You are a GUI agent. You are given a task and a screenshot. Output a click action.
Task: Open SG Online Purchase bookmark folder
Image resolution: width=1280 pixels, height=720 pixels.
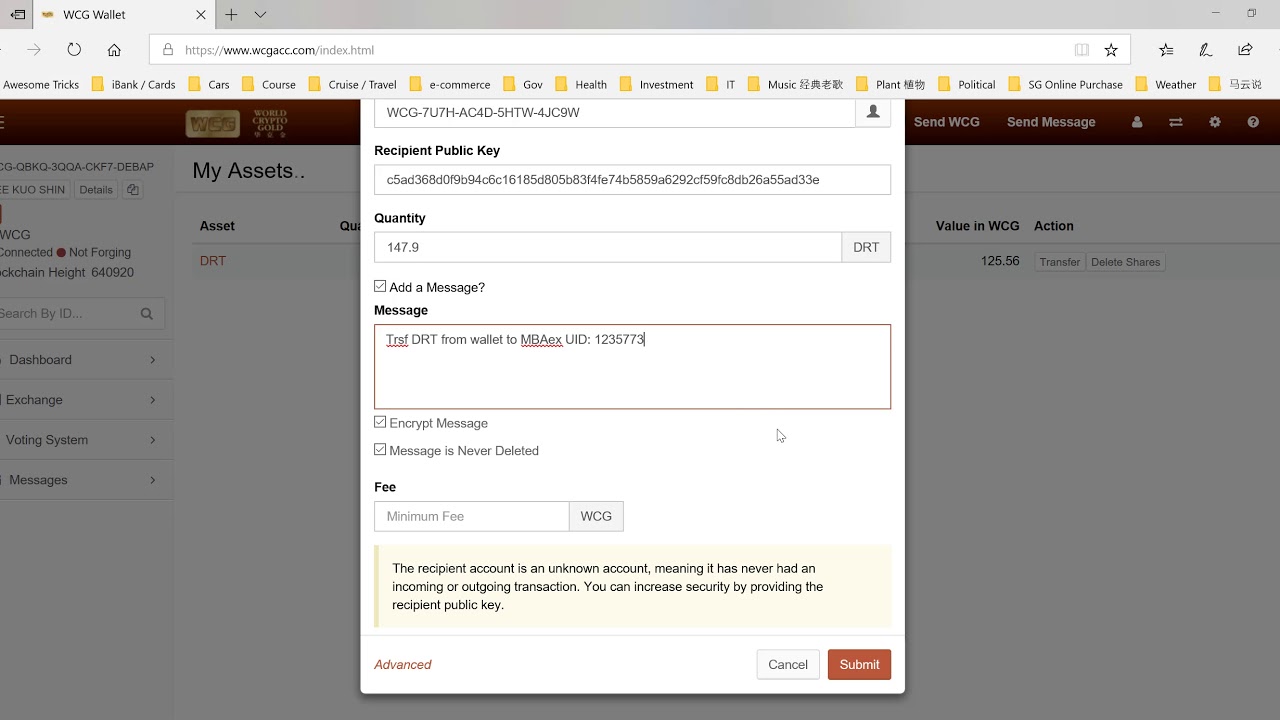1065,85
